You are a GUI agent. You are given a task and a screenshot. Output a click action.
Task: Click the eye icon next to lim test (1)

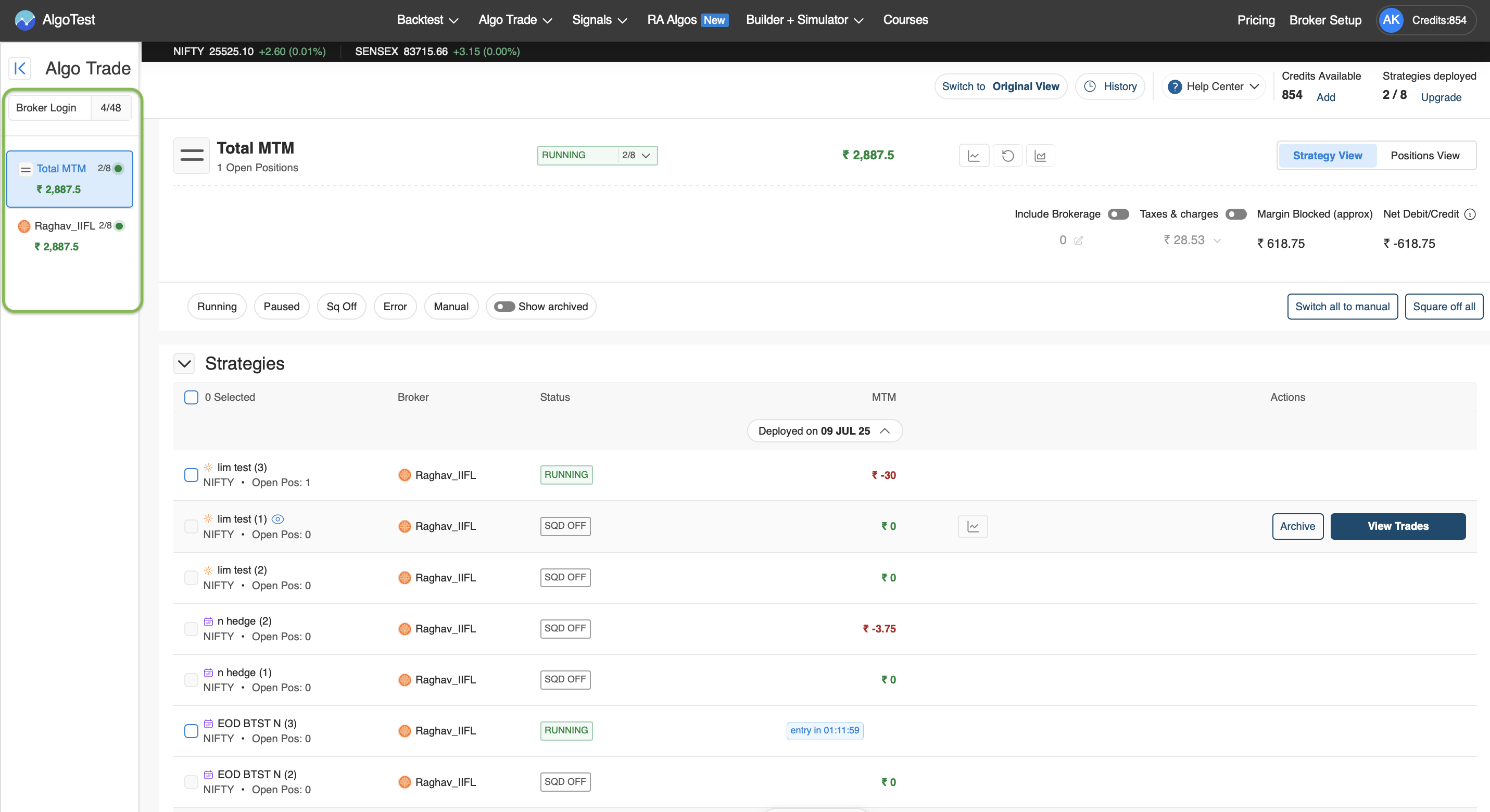pyautogui.click(x=278, y=519)
